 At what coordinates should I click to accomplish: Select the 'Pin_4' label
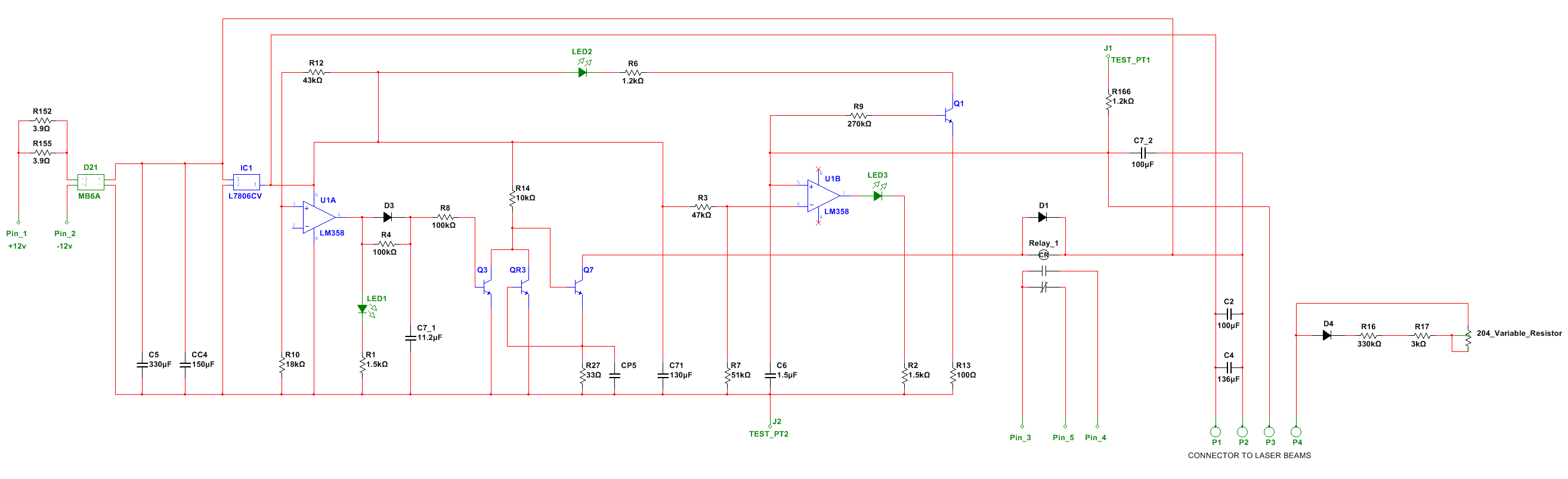(1096, 438)
